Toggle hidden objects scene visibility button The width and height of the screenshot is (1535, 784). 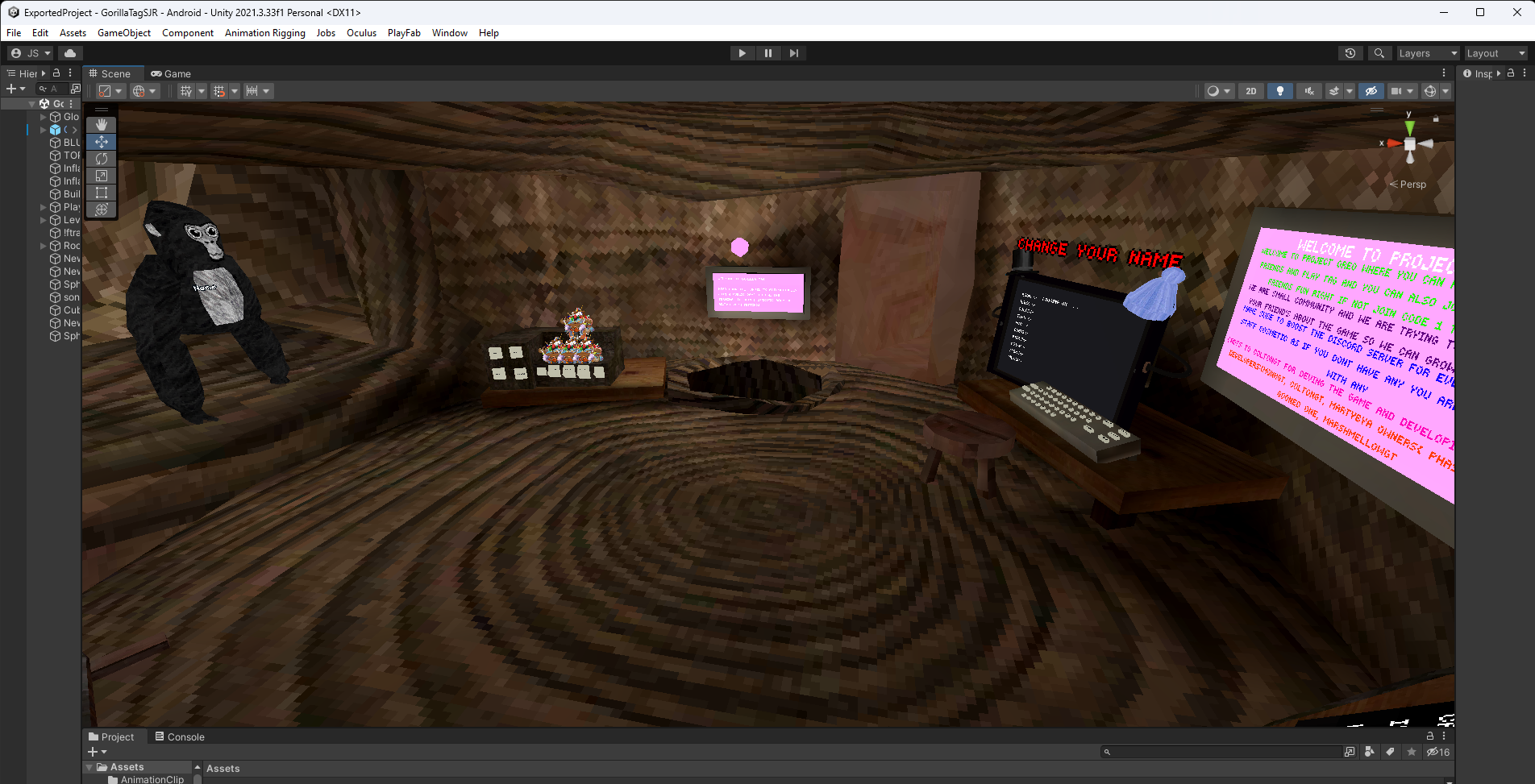1371,91
